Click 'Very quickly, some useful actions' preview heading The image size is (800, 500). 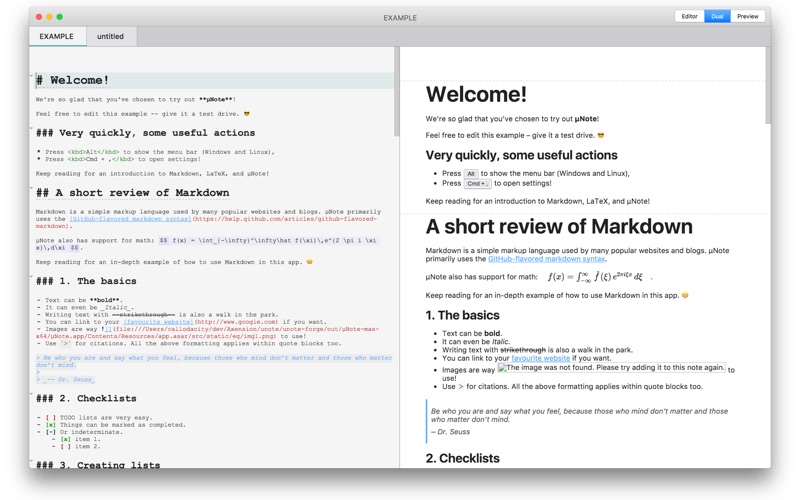(521, 155)
